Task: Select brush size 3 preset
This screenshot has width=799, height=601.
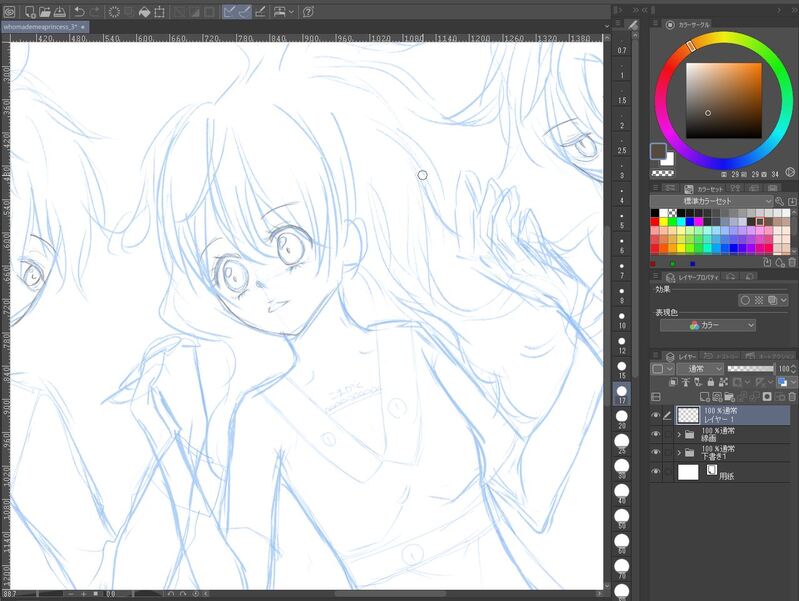Action: click(622, 171)
